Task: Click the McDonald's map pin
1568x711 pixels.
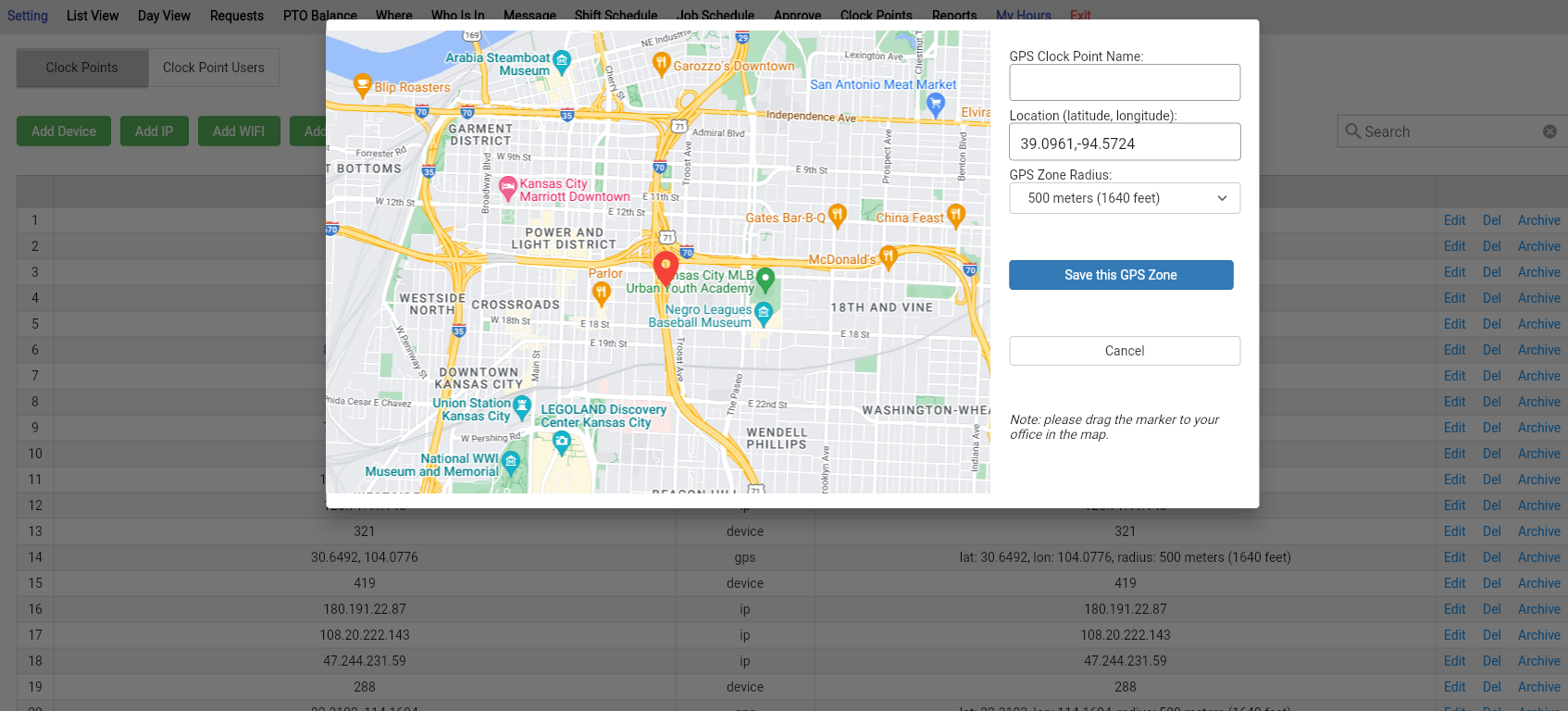Action: (889, 257)
